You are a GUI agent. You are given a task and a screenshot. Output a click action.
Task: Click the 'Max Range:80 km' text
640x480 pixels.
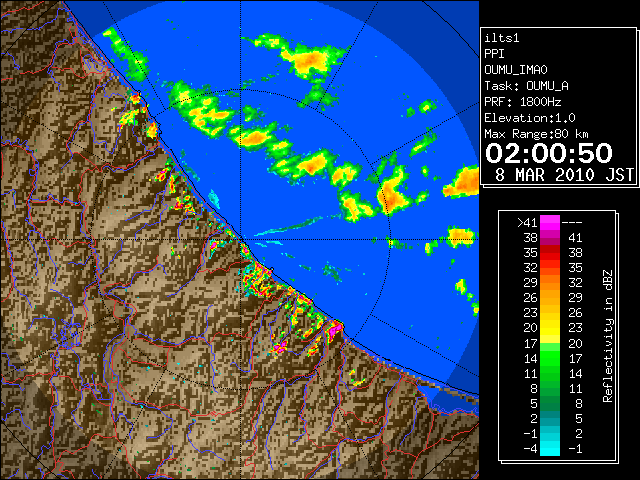coord(536,134)
